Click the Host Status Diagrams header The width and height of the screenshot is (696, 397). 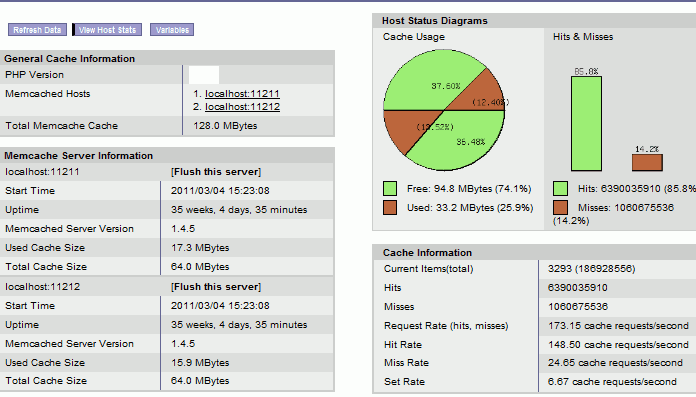(435, 21)
